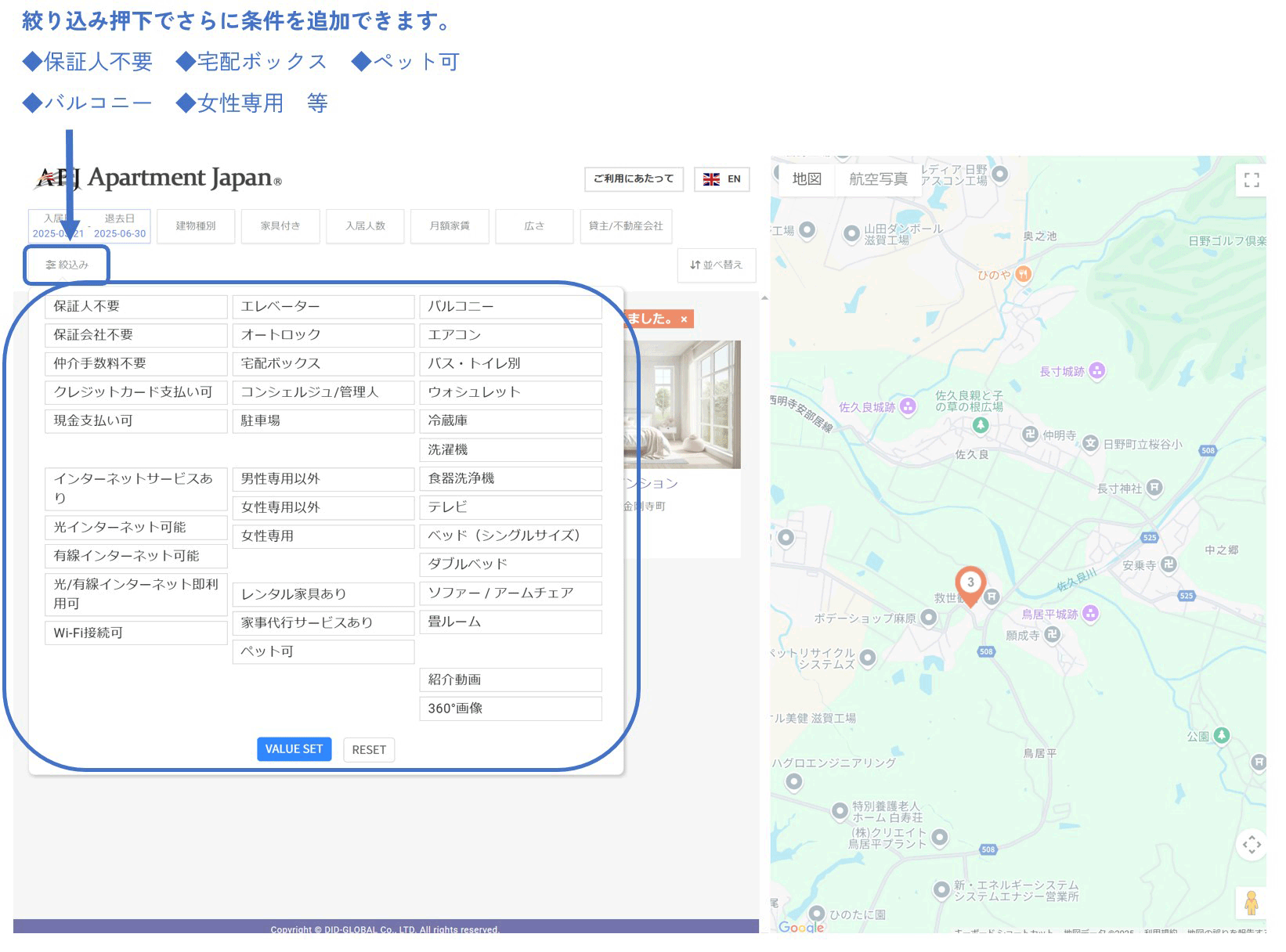Open the 並べ替え sort menu
1286x952 pixels.
point(717,265)
